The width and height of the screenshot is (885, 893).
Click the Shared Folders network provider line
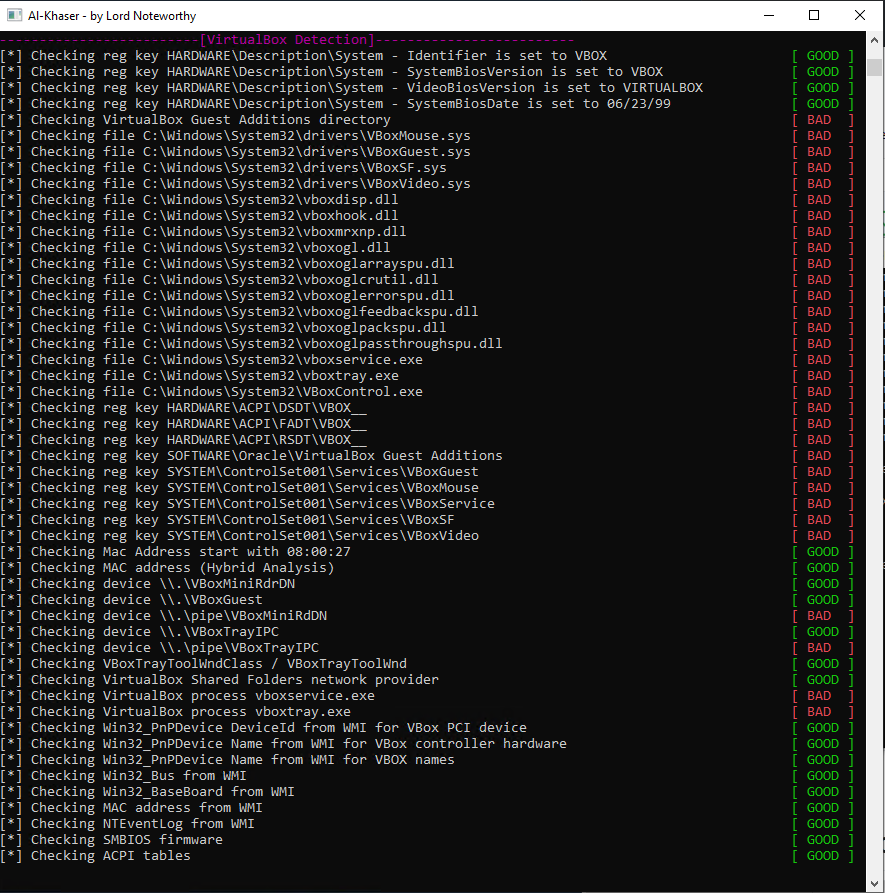[427, 679]
